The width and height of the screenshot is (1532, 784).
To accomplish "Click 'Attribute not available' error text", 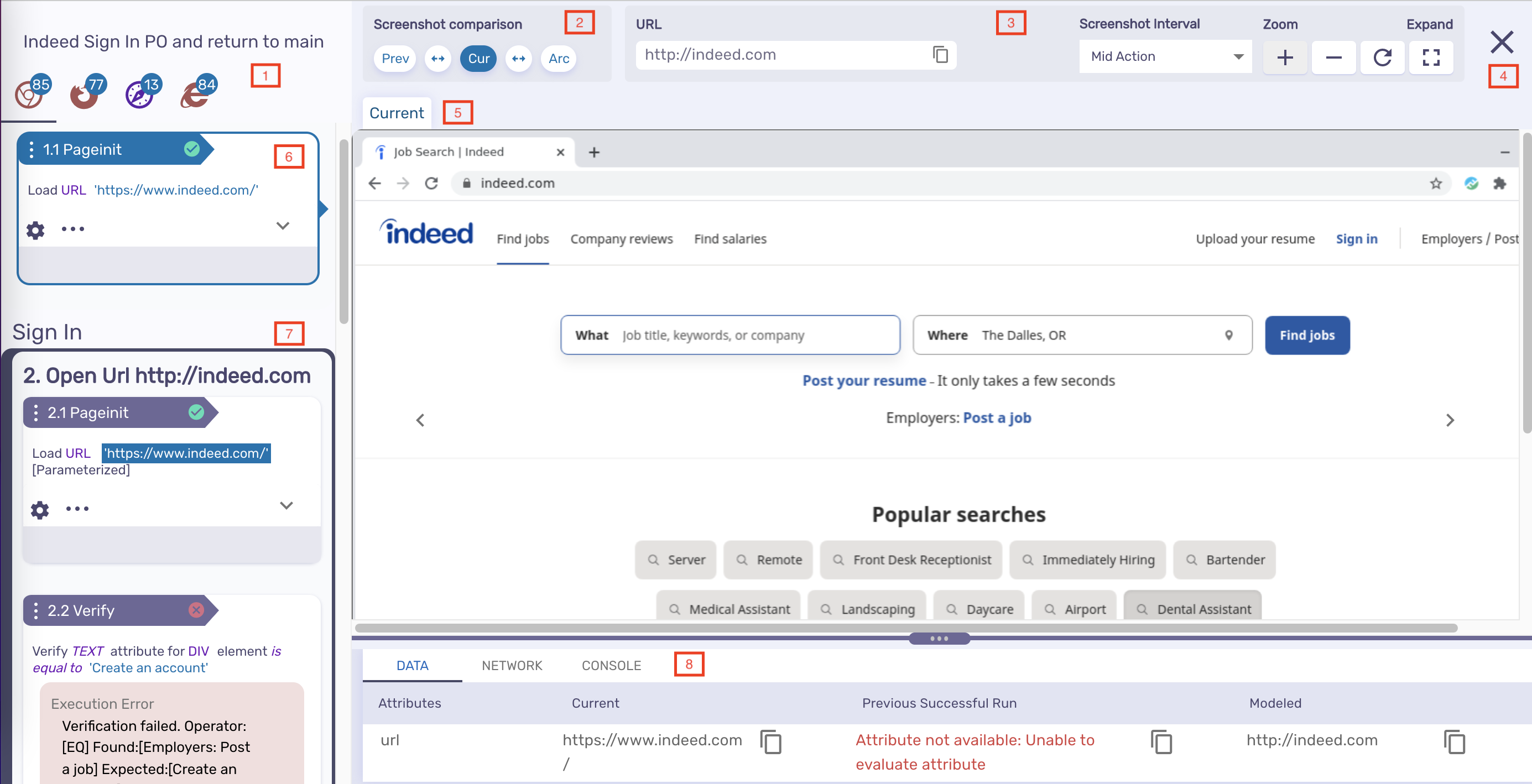I will coord(975,752).
